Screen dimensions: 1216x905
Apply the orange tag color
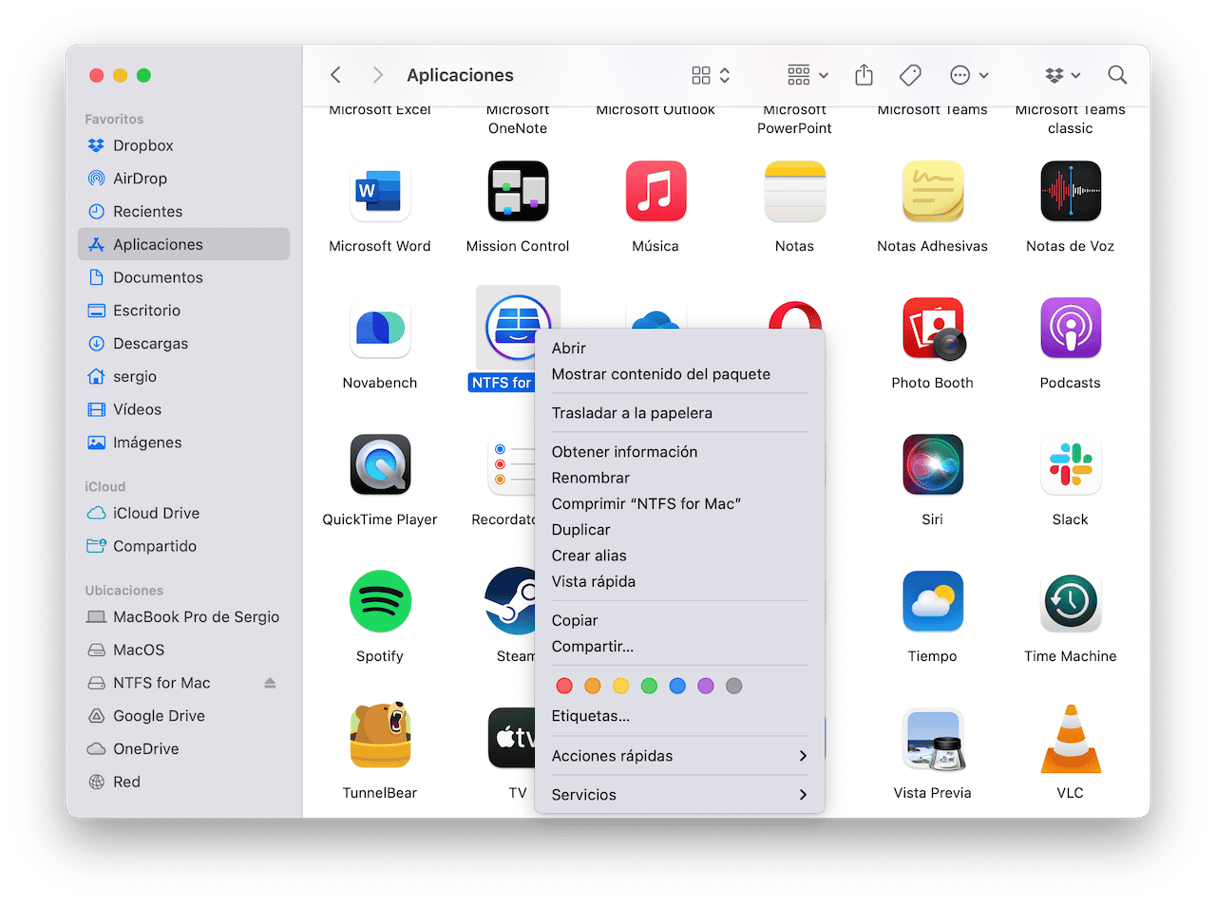pyautogui.click(x=592, y=686)
